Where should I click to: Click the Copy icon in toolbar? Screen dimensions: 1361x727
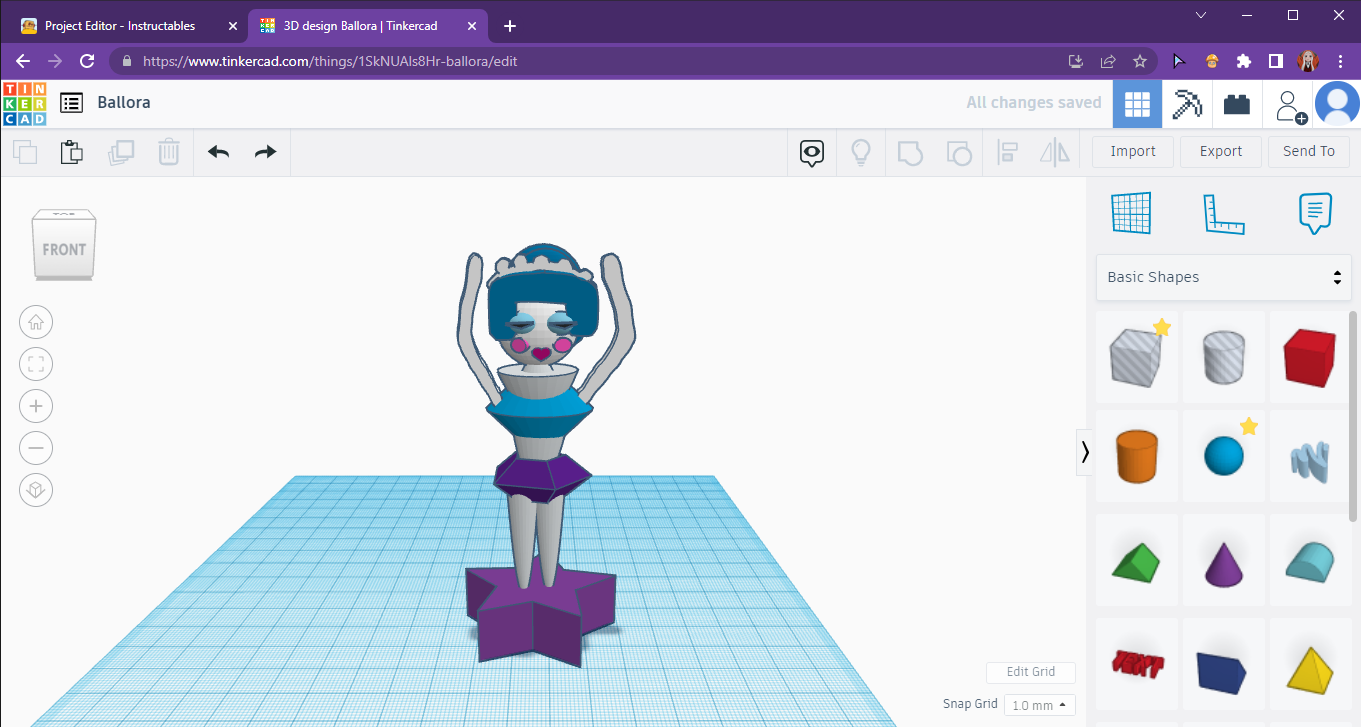click(25, 152)
